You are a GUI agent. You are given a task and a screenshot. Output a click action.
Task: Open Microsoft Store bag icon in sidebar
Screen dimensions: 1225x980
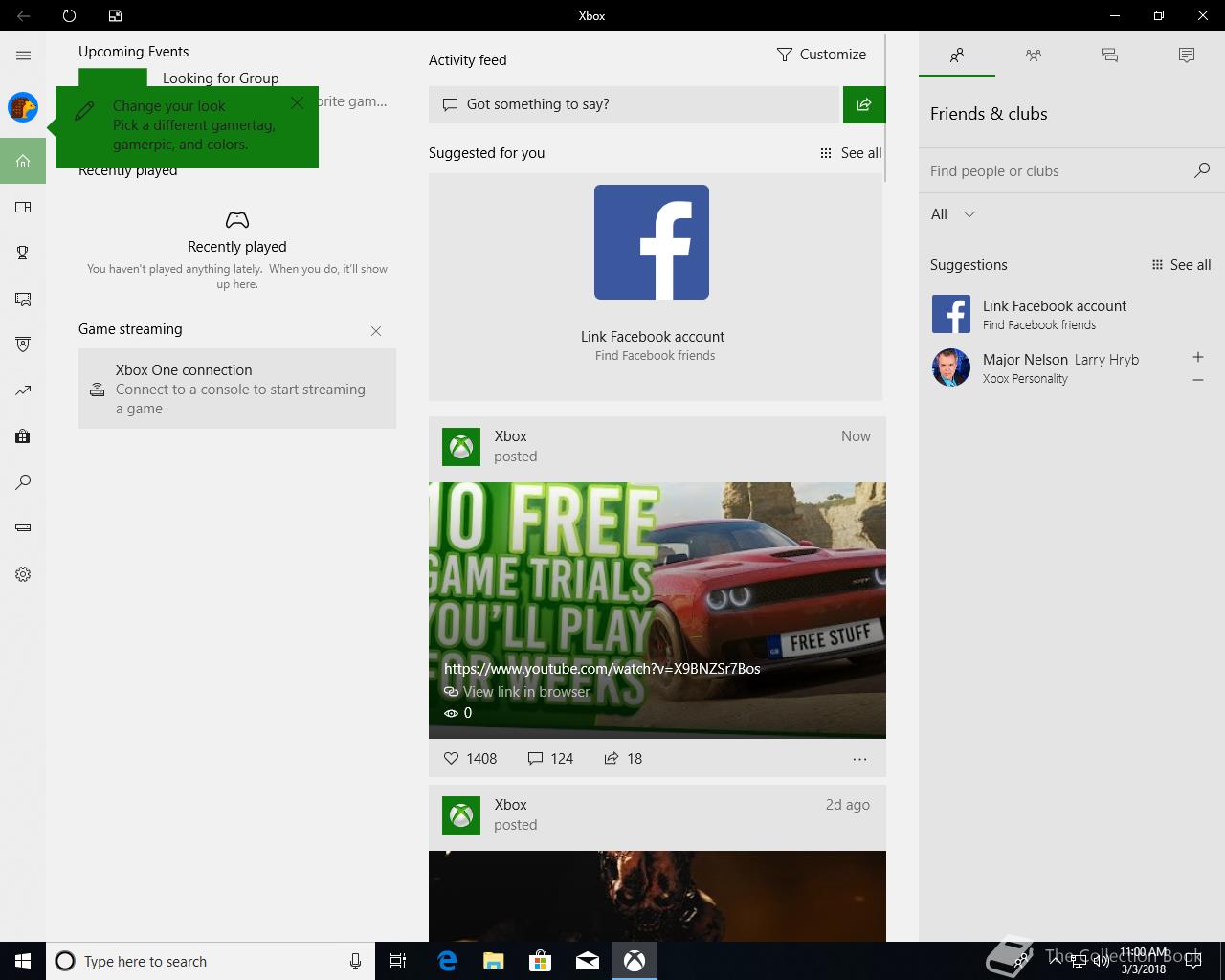pyautogui.click(x=23, y=436)
